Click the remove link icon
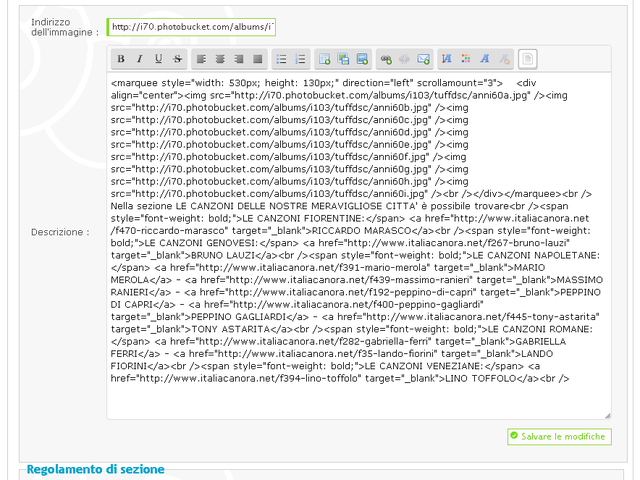640x480 pixels. (x=404, y=59)
